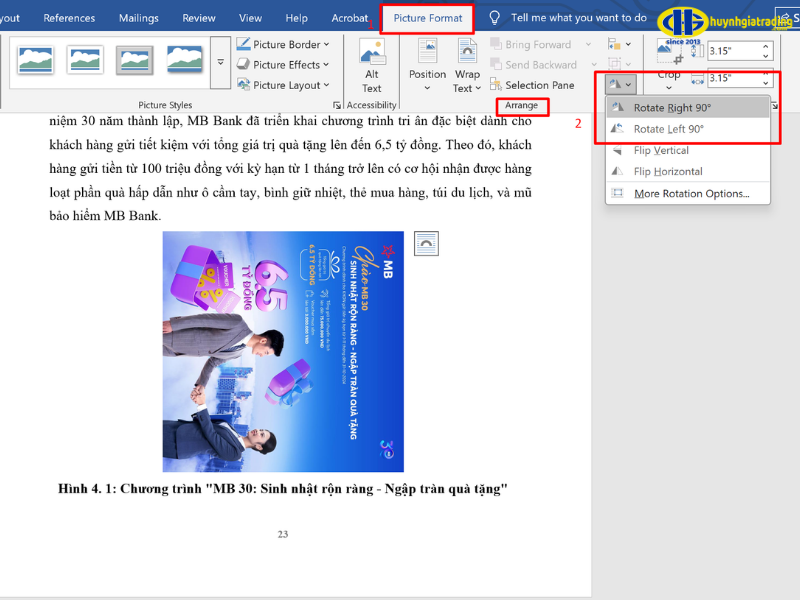The height and width of the screenshot is (600, 800).
Task: Open the Picture Styles dialog launcher
Action: coord(337,105)
